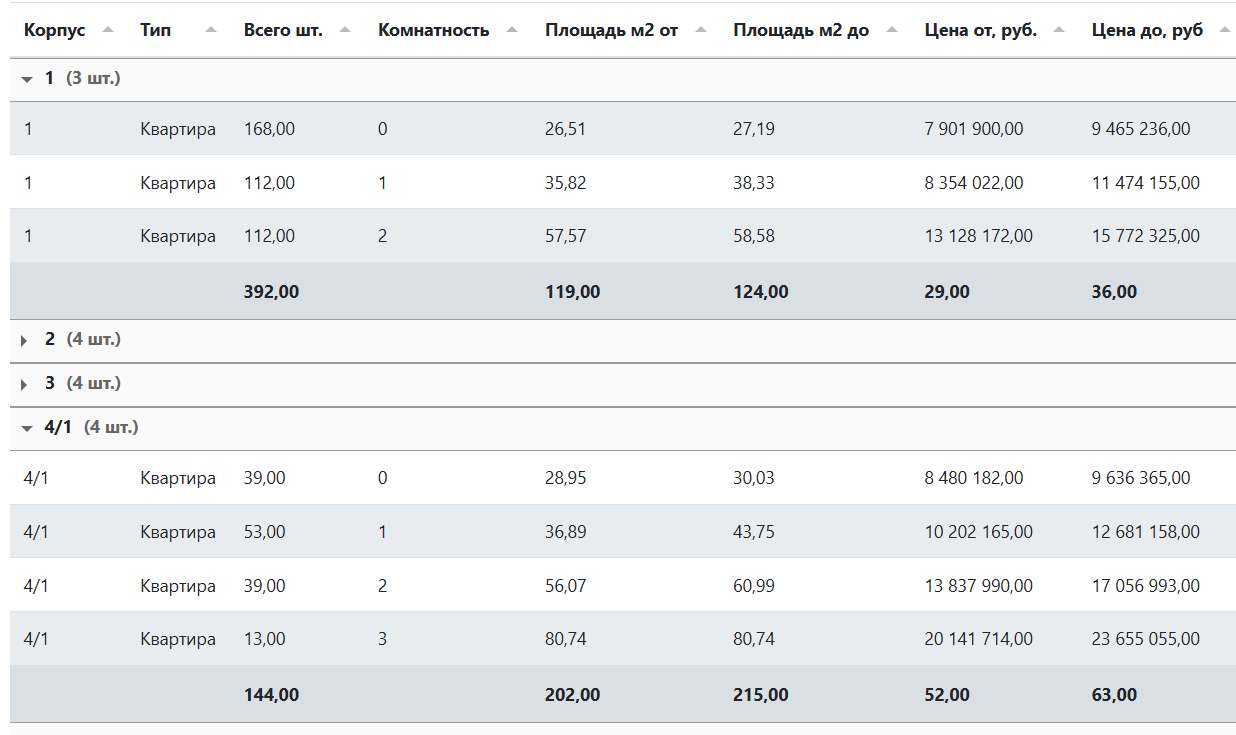
Task: Click sort arrow icon next to Тип
Action: 211,30
